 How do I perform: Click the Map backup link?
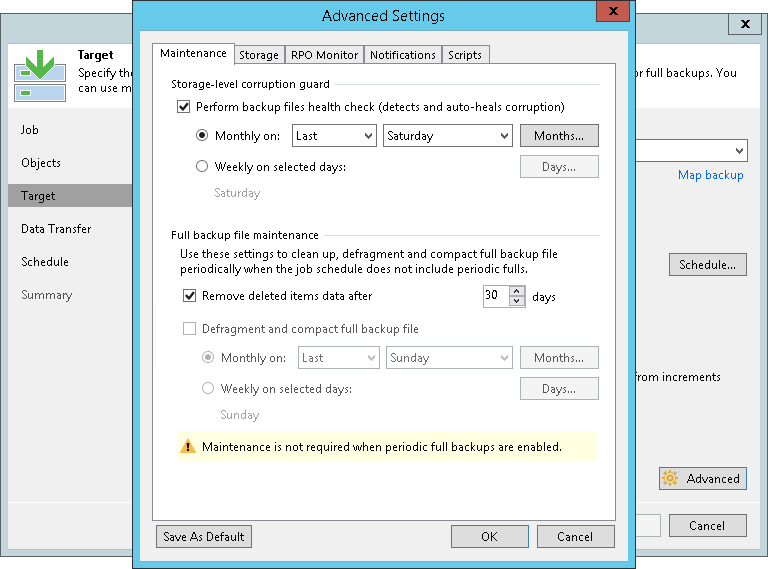pos(711,175)
